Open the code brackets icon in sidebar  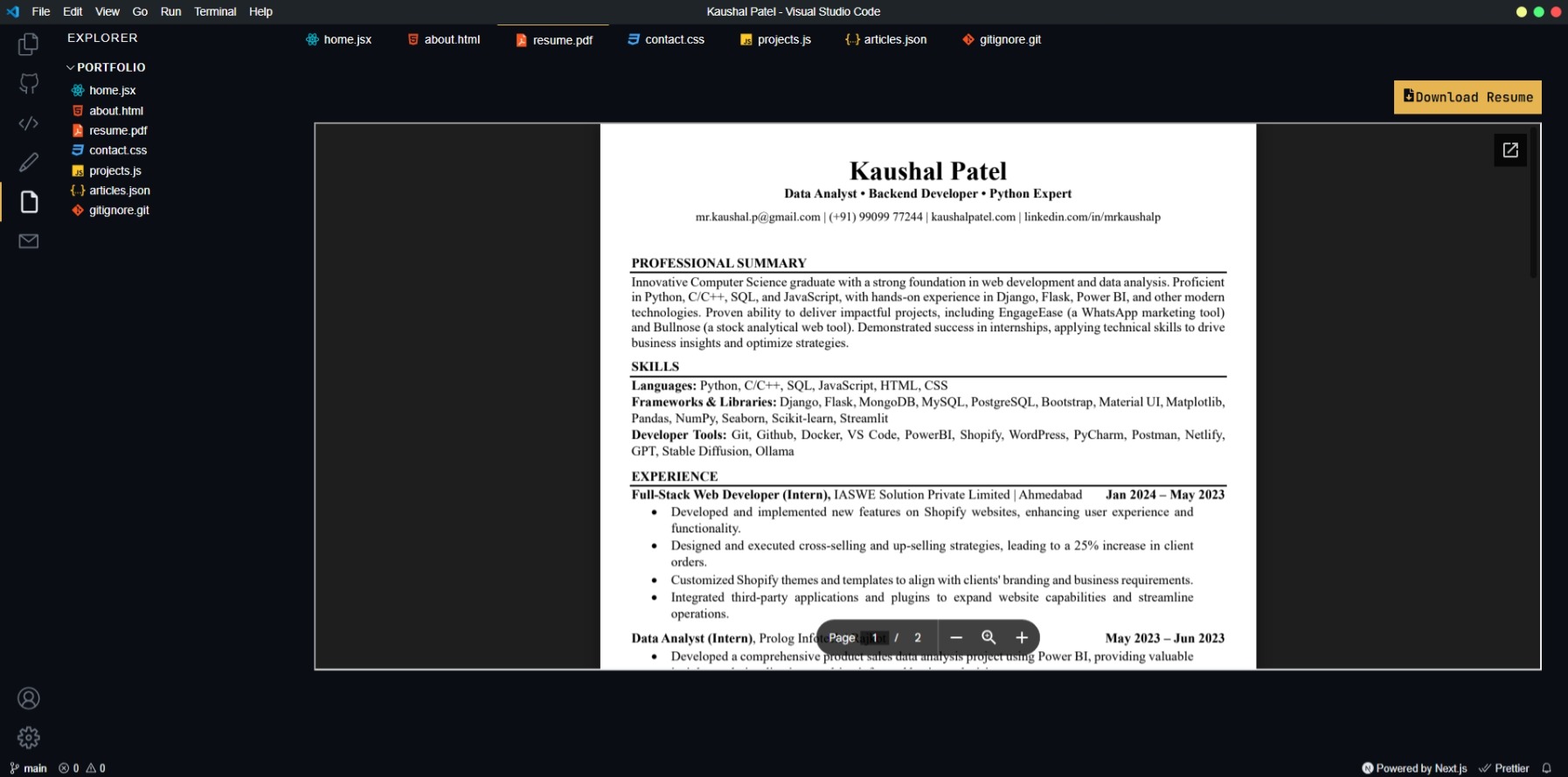pyautogui.click(x=29, y=123)
